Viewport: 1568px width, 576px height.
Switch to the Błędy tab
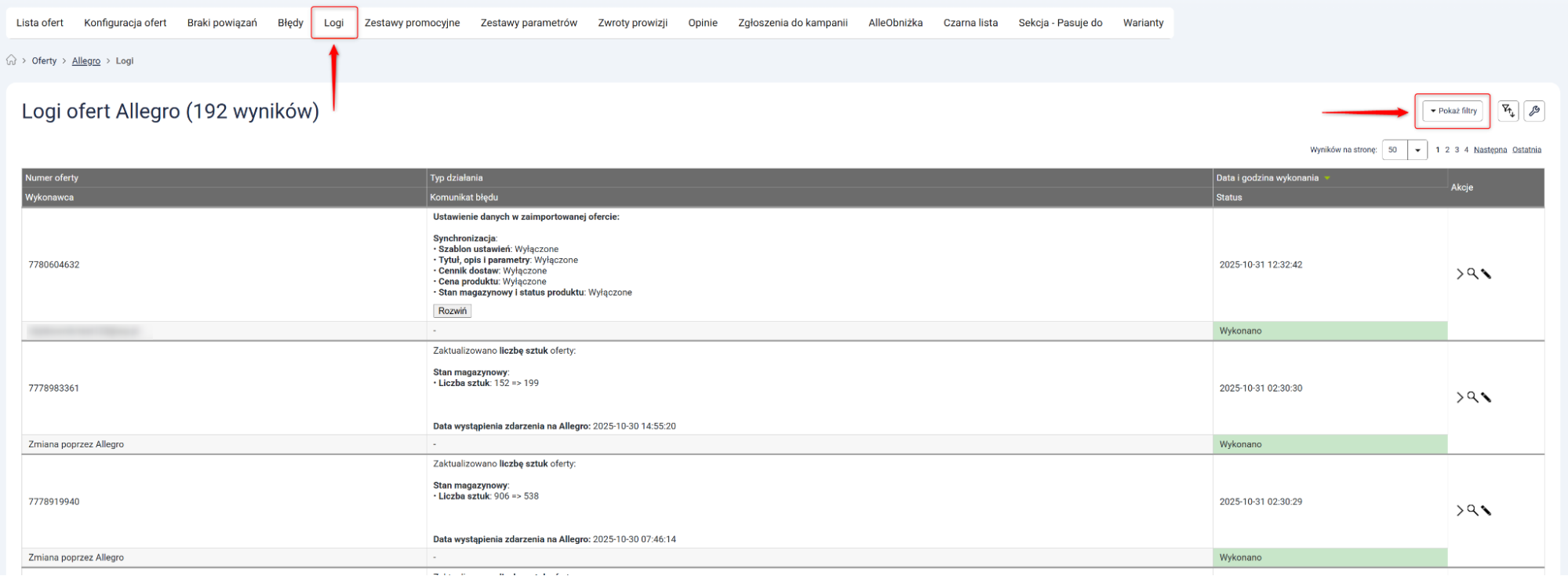pyautogui.click(x=290, y=23)
